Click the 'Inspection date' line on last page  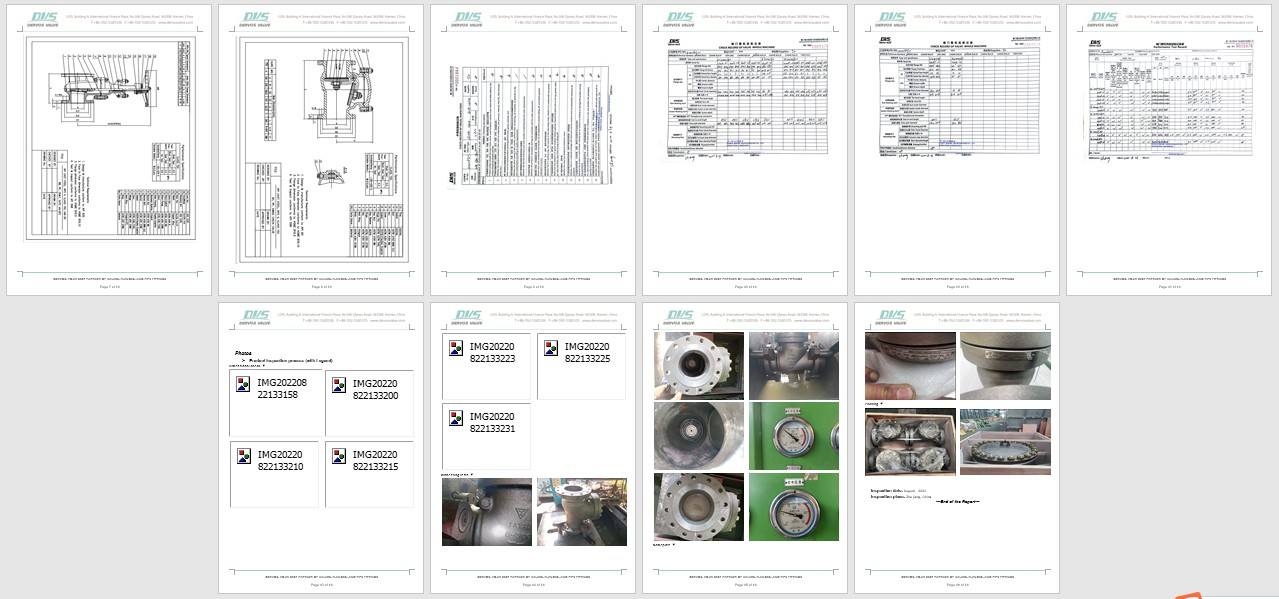899,491
